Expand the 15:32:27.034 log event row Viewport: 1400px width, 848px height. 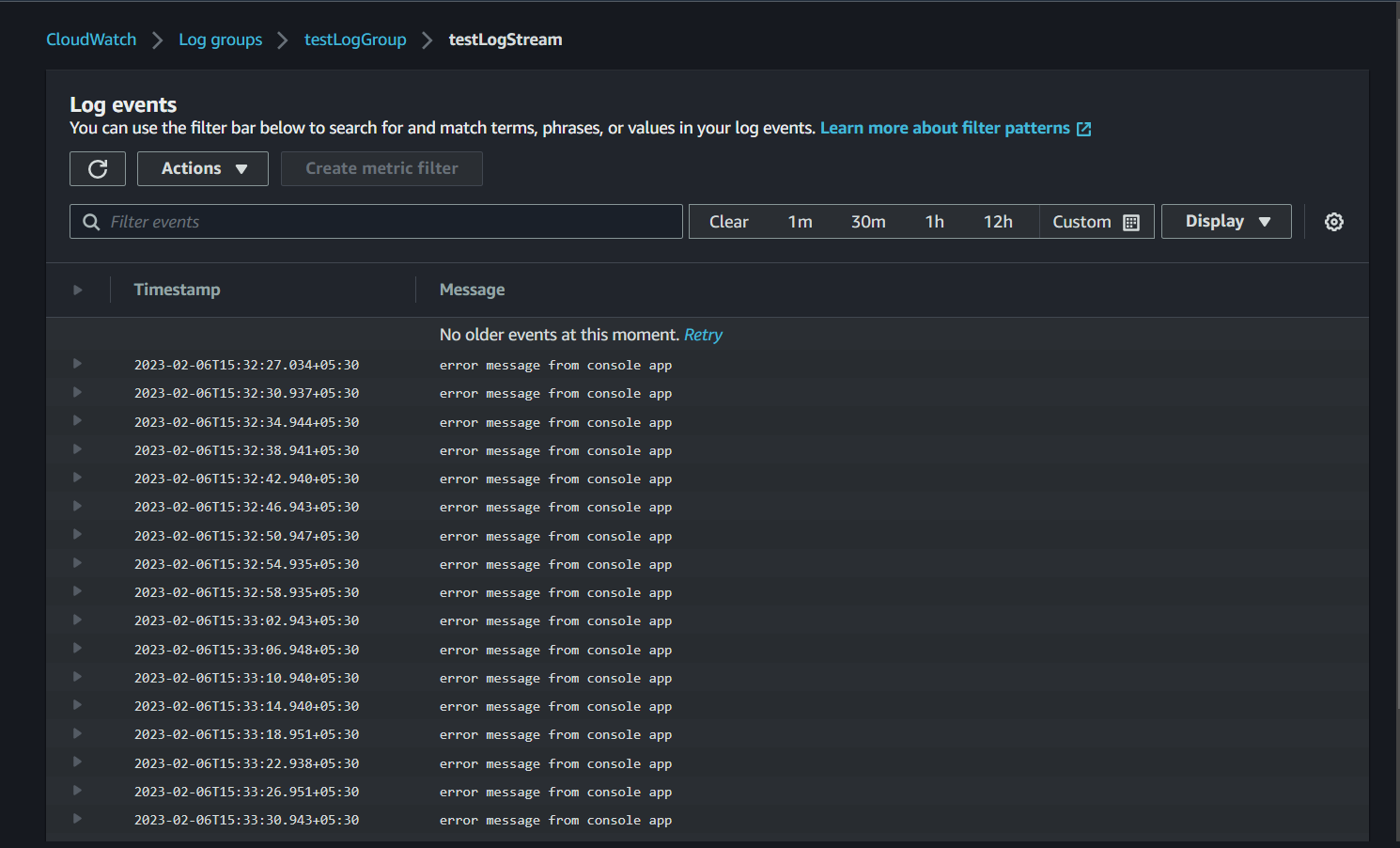tap(77, 364)
